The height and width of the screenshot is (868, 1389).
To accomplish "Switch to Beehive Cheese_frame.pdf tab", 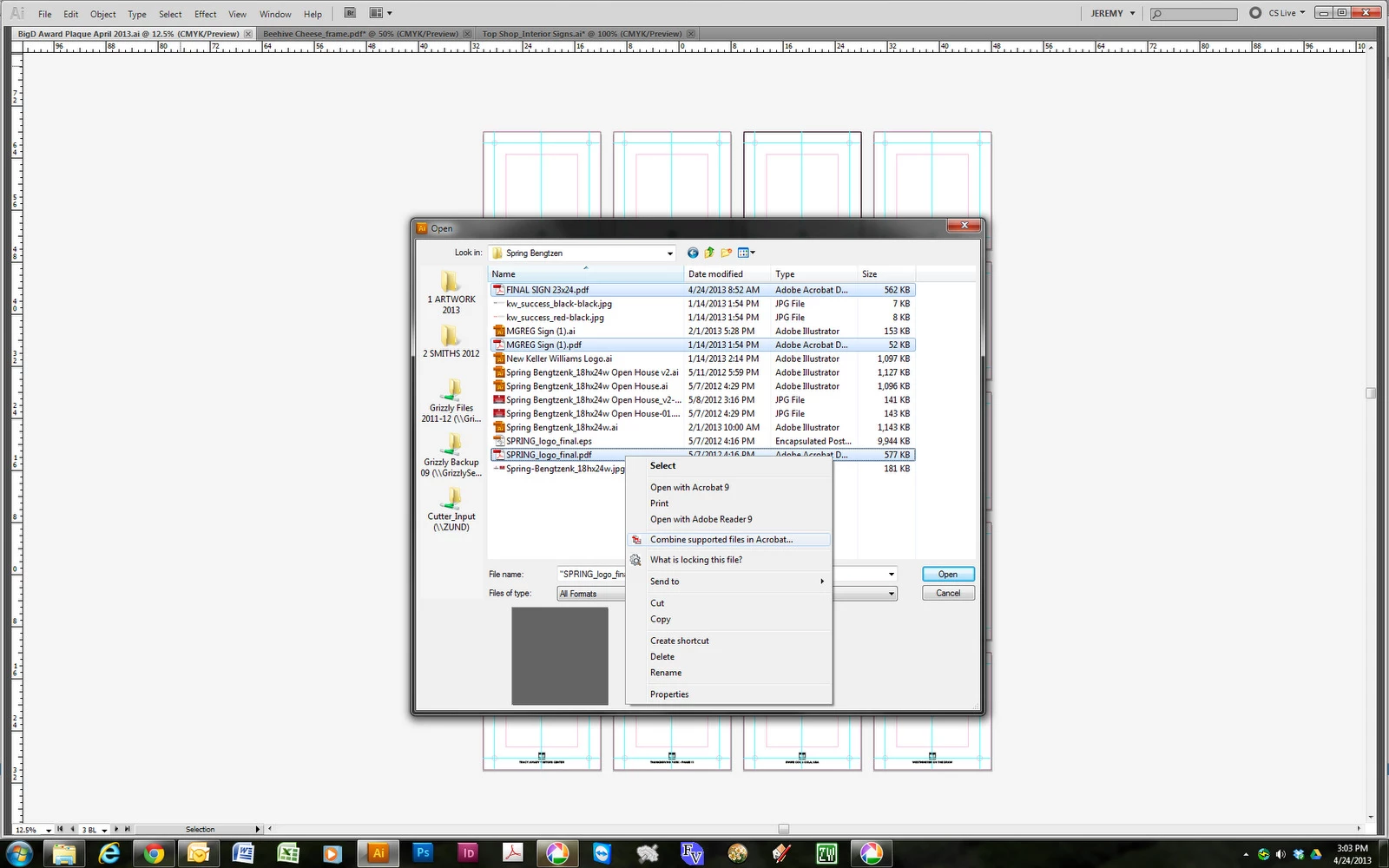I will point(360,34).
